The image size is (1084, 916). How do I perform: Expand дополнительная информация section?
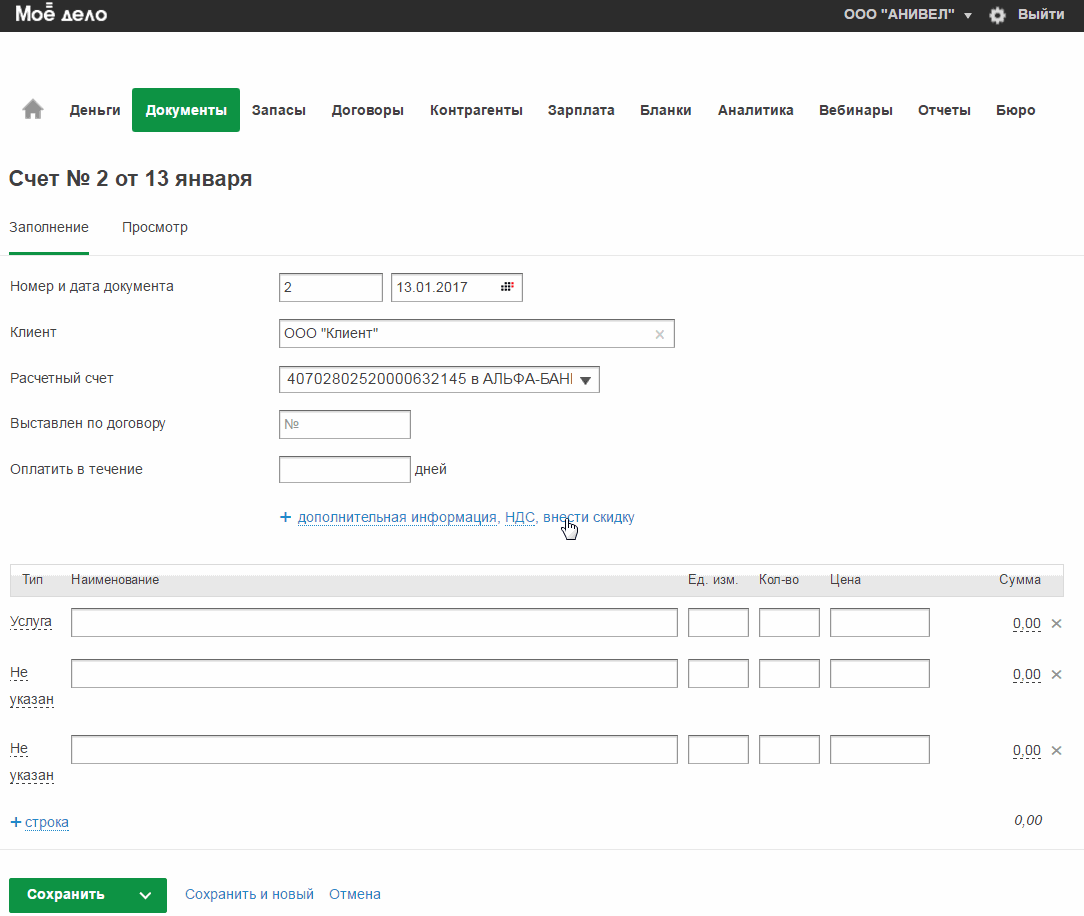397,517
